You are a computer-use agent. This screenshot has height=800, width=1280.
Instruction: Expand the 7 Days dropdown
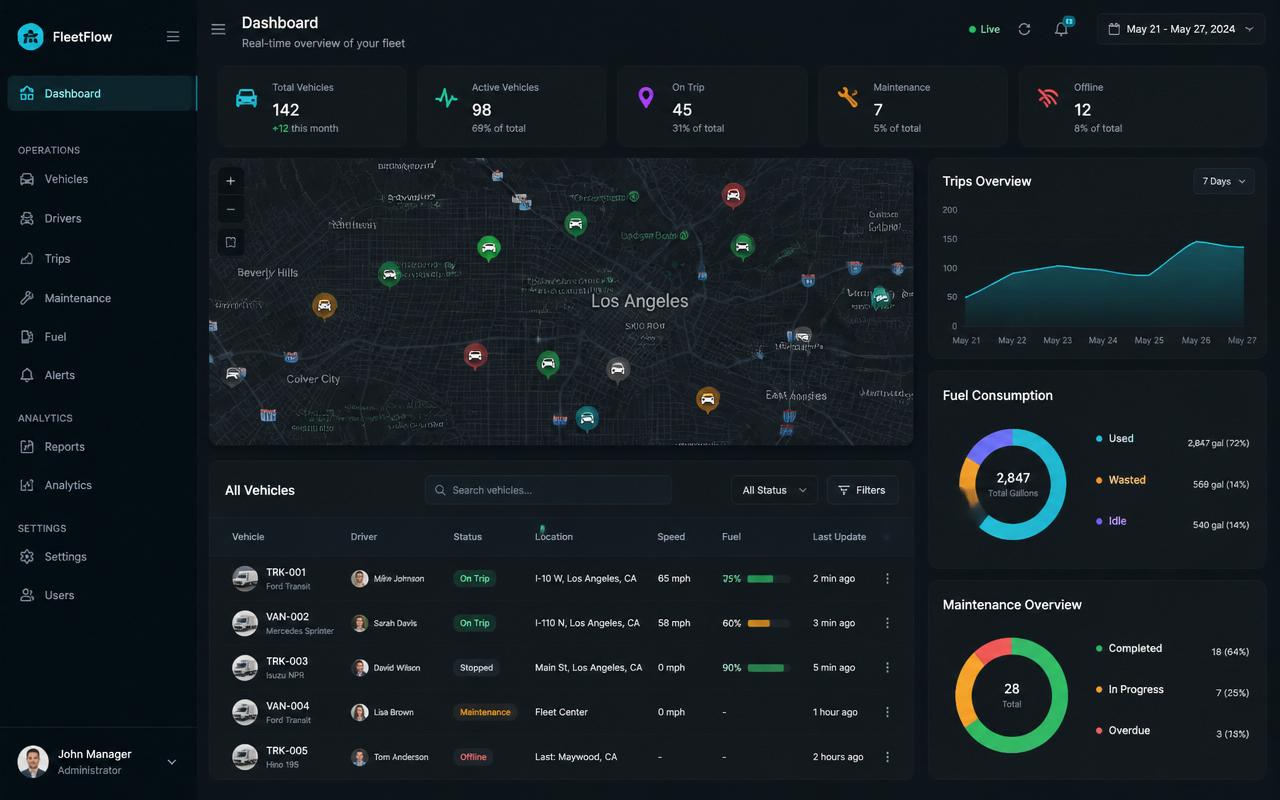pos(1224,181)
